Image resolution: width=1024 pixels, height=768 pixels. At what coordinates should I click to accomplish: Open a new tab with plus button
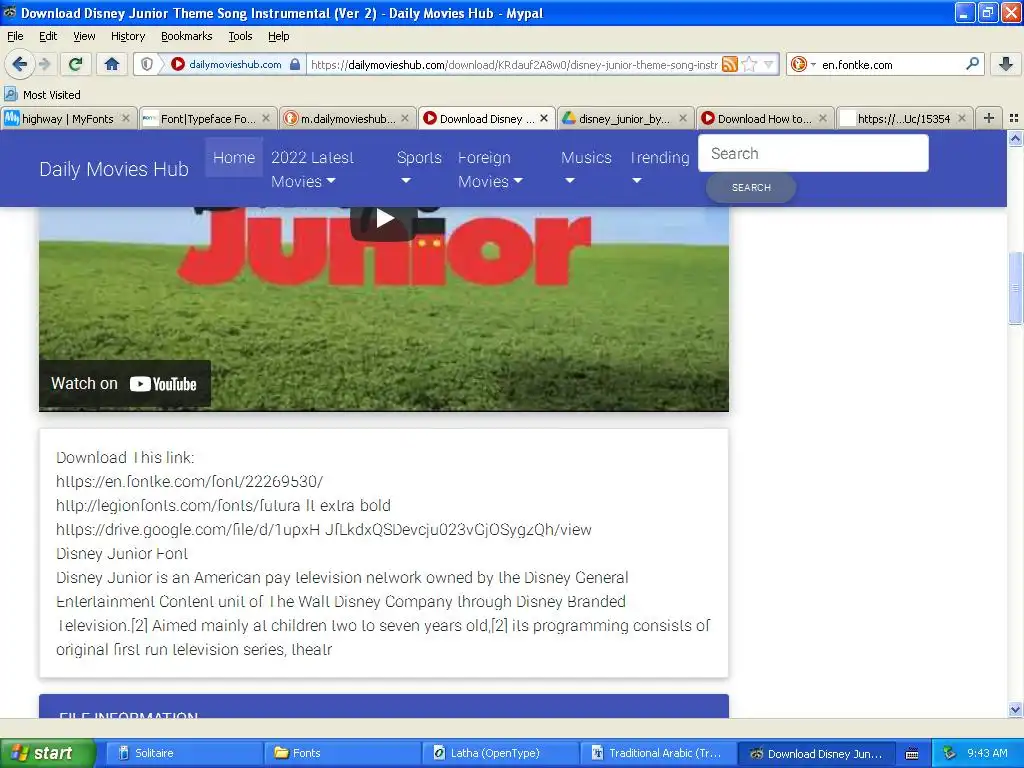(x=989, y=118)
